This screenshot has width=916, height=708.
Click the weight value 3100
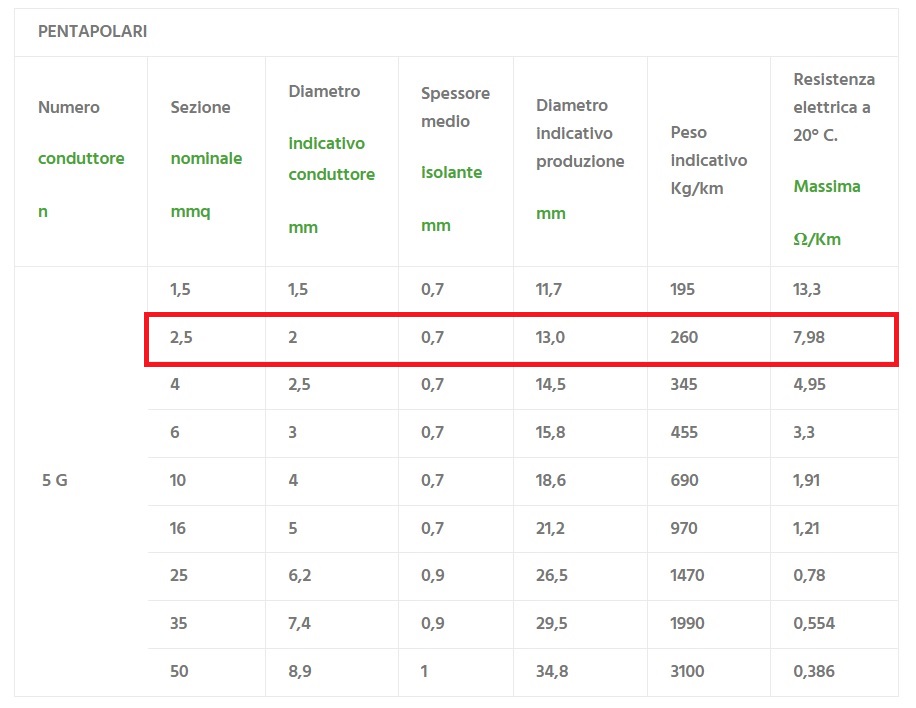pyautogui.click(x=688, y=672)
